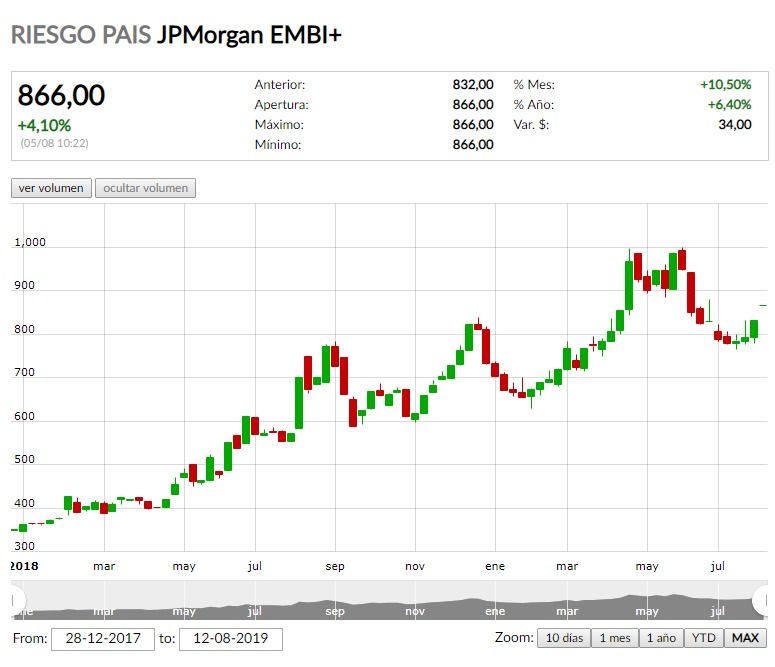
Task: Click the 'Anterior:' label
Action: 280,85
